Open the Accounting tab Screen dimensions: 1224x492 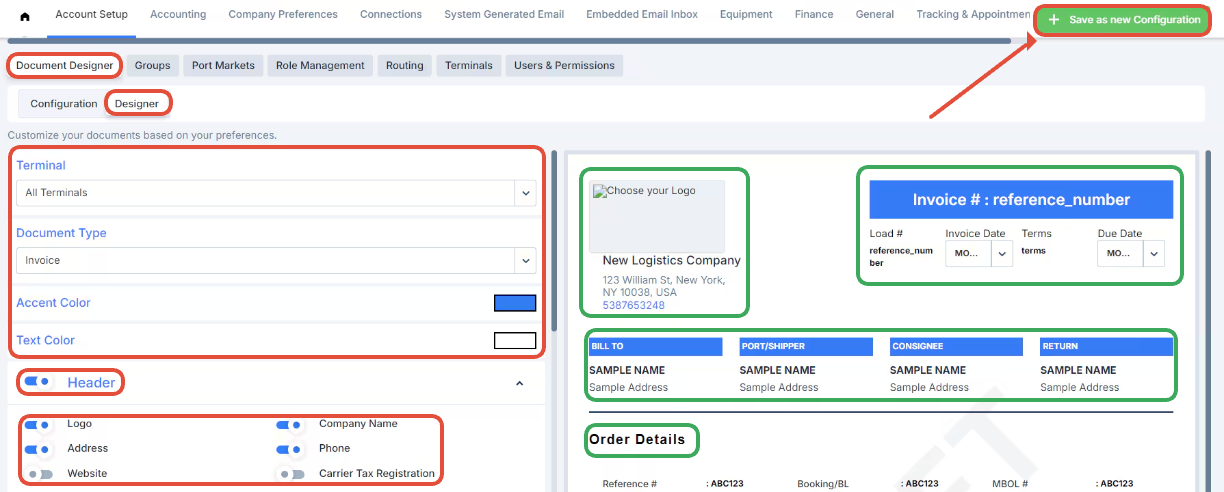[178, 14]
